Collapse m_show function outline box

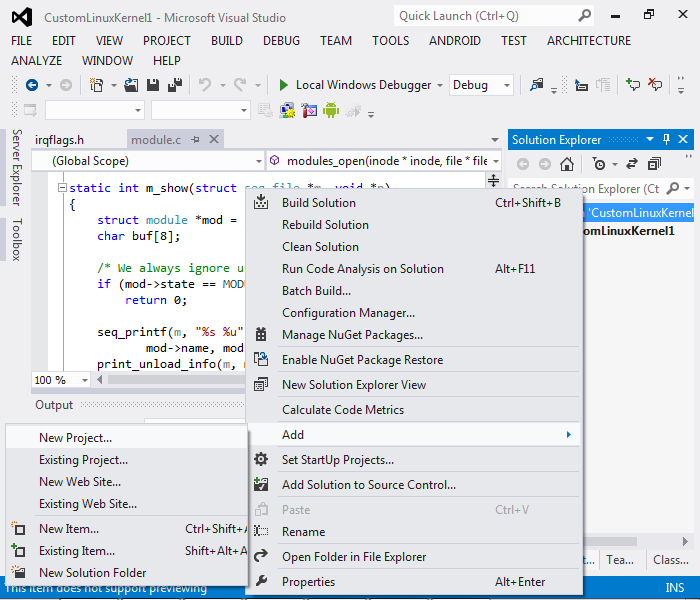click(62, 188)
